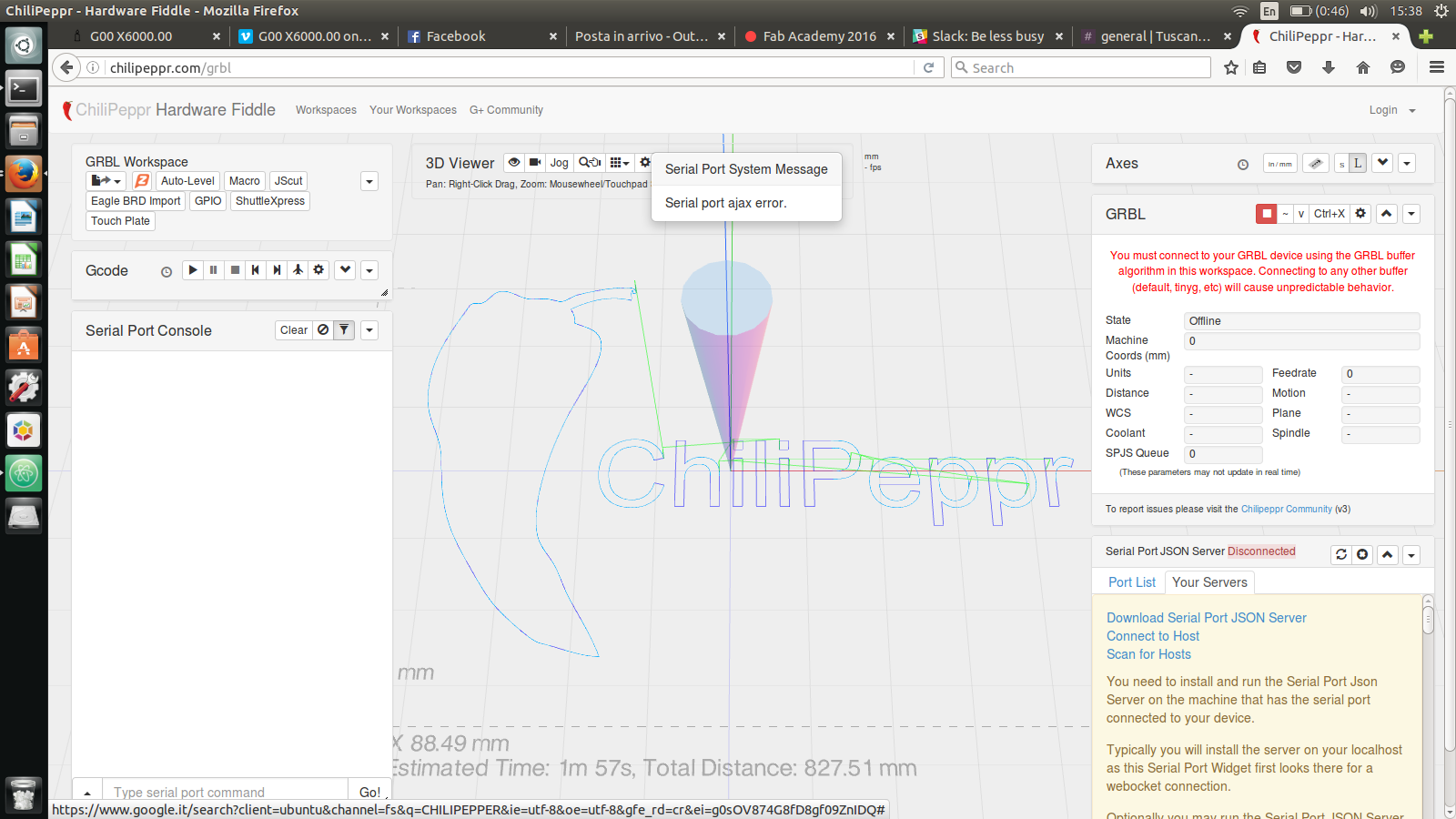The height and width of the screenshot is (819, 1456).
Task: Click the Connect to Host link
Action: 1153,636
